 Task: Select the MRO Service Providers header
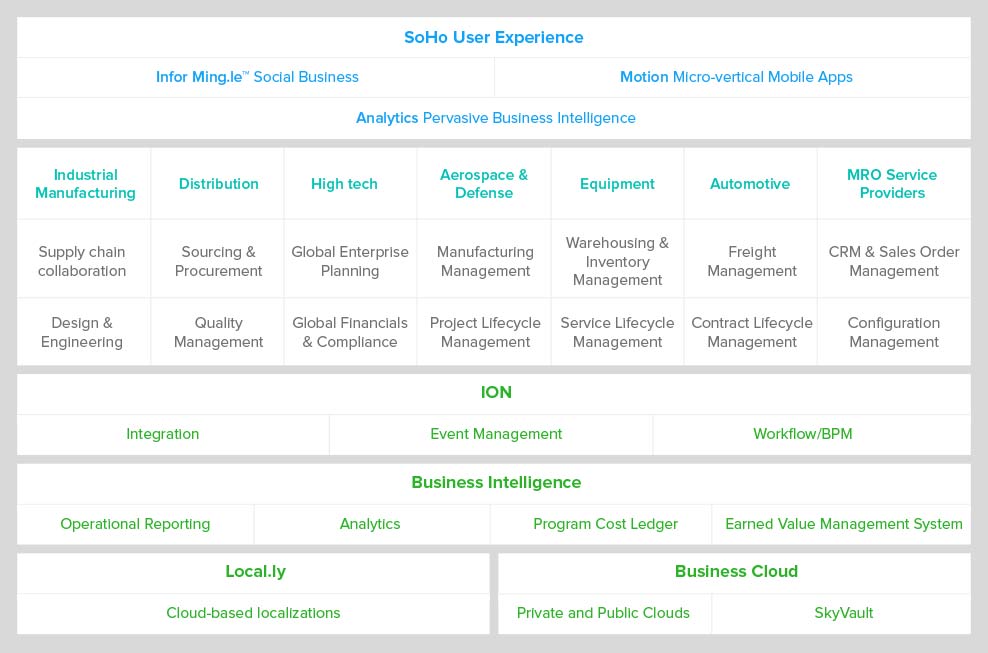click(892, 183)
